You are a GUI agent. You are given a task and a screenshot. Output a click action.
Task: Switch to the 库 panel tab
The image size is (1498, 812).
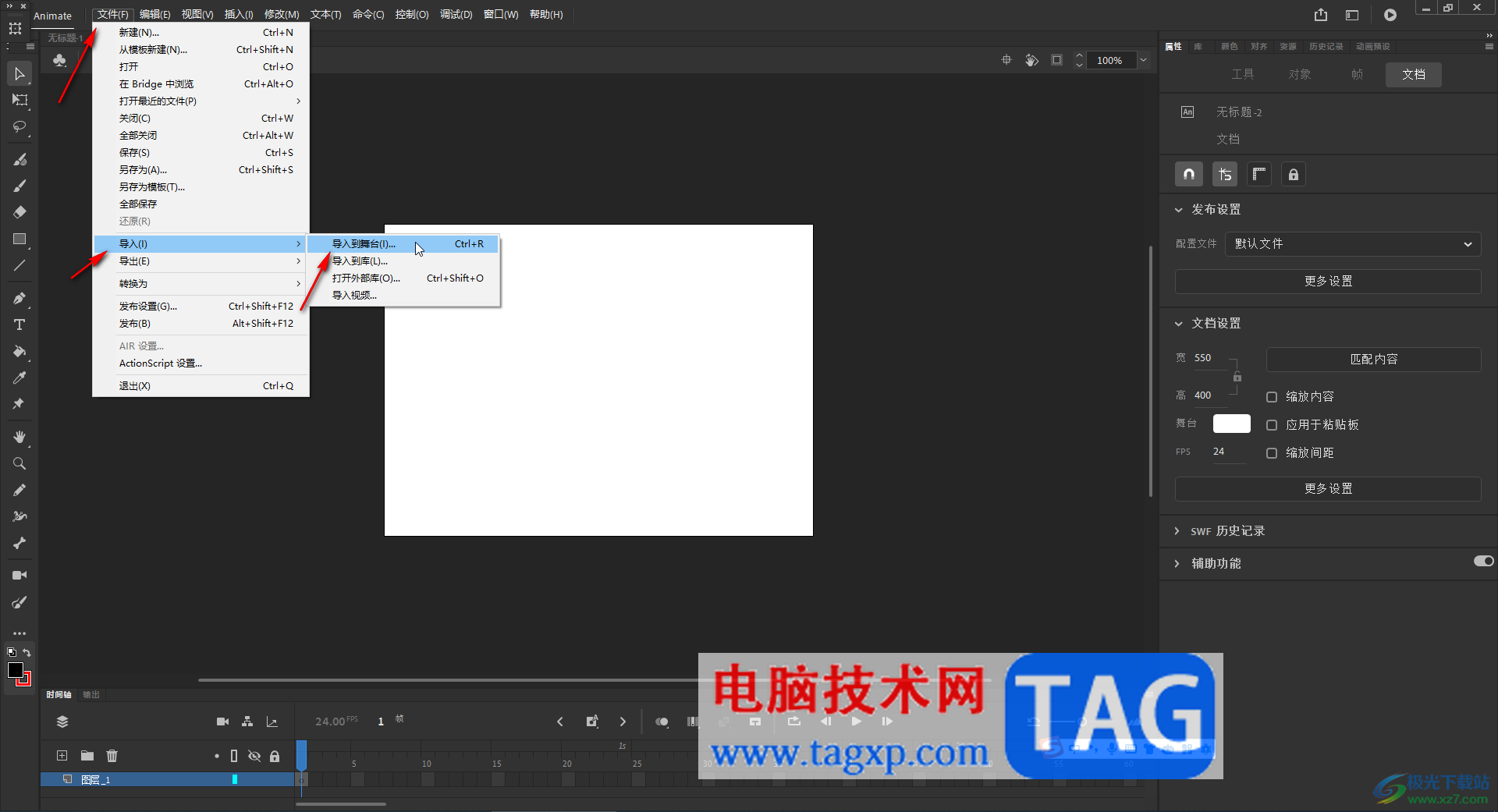click(x=1198, y=47)
